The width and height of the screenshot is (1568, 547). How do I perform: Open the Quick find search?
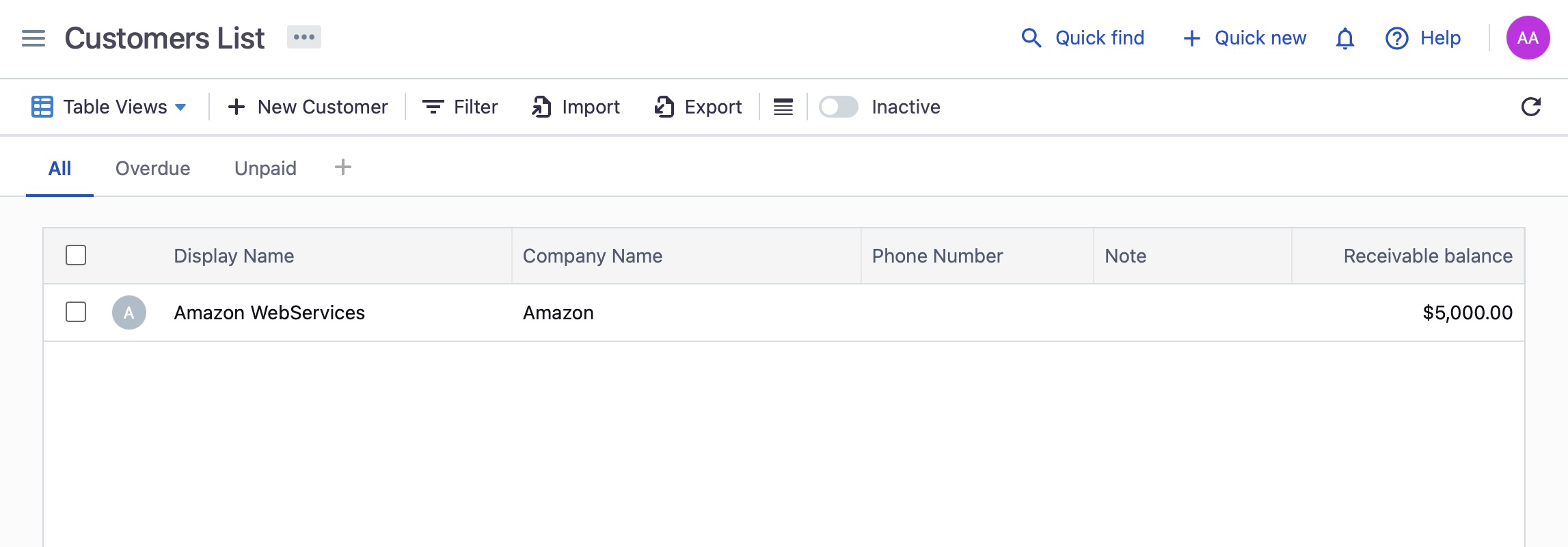tap(1084, 38)
